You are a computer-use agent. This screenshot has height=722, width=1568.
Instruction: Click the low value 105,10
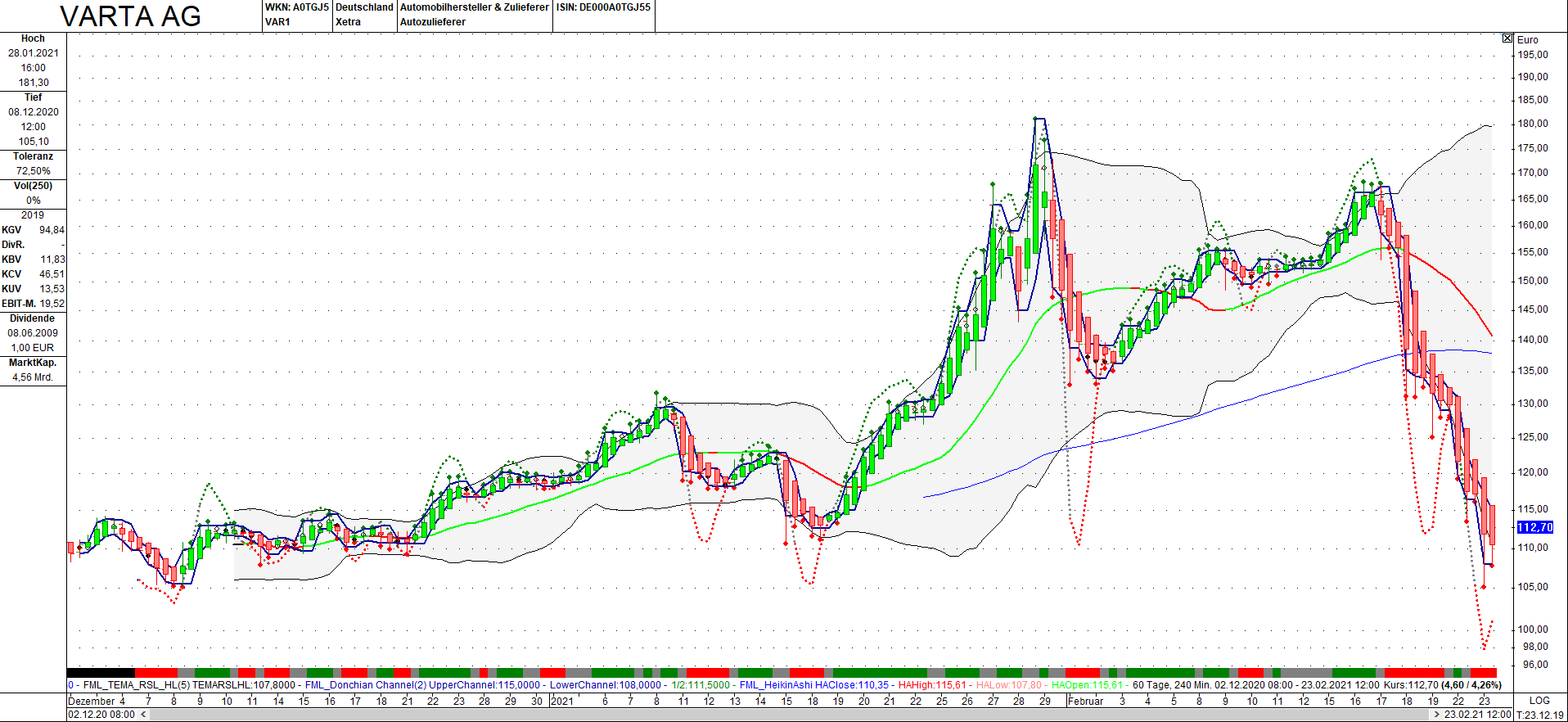coord(34,142)
